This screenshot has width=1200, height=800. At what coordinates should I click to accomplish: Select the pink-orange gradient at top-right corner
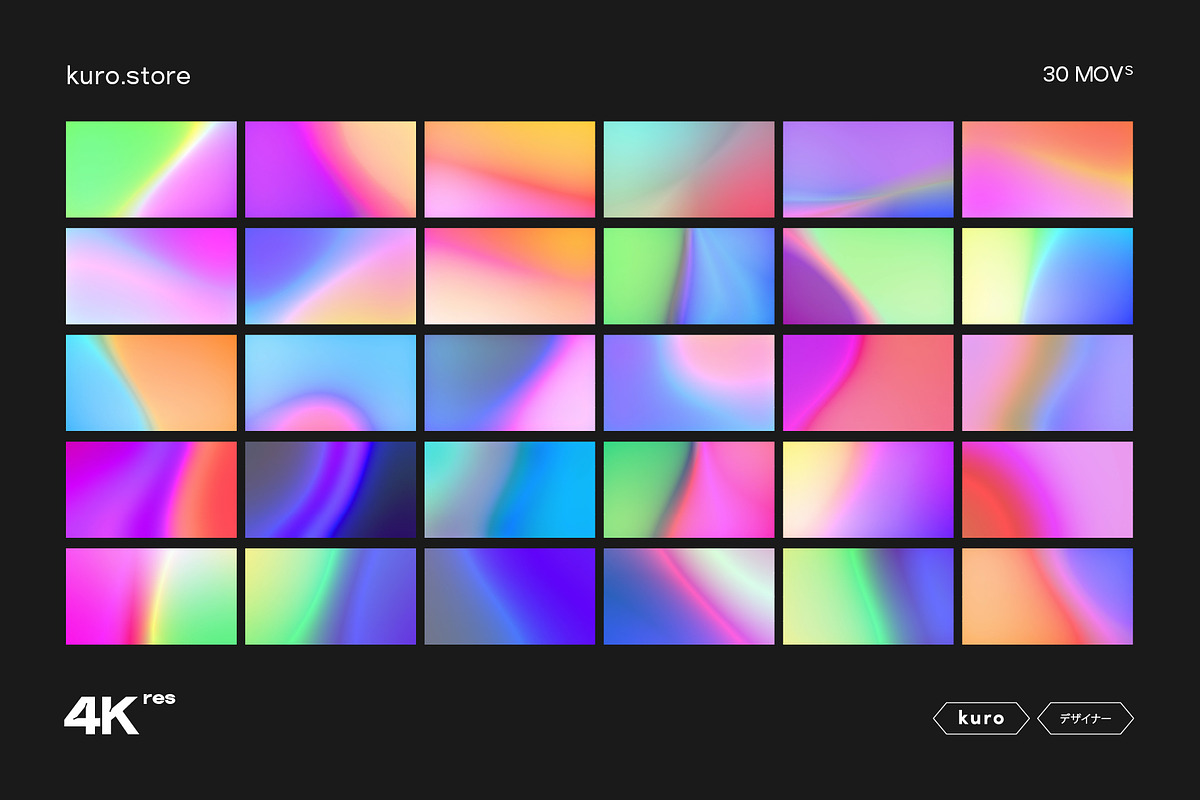click(x=1047, y=169)
